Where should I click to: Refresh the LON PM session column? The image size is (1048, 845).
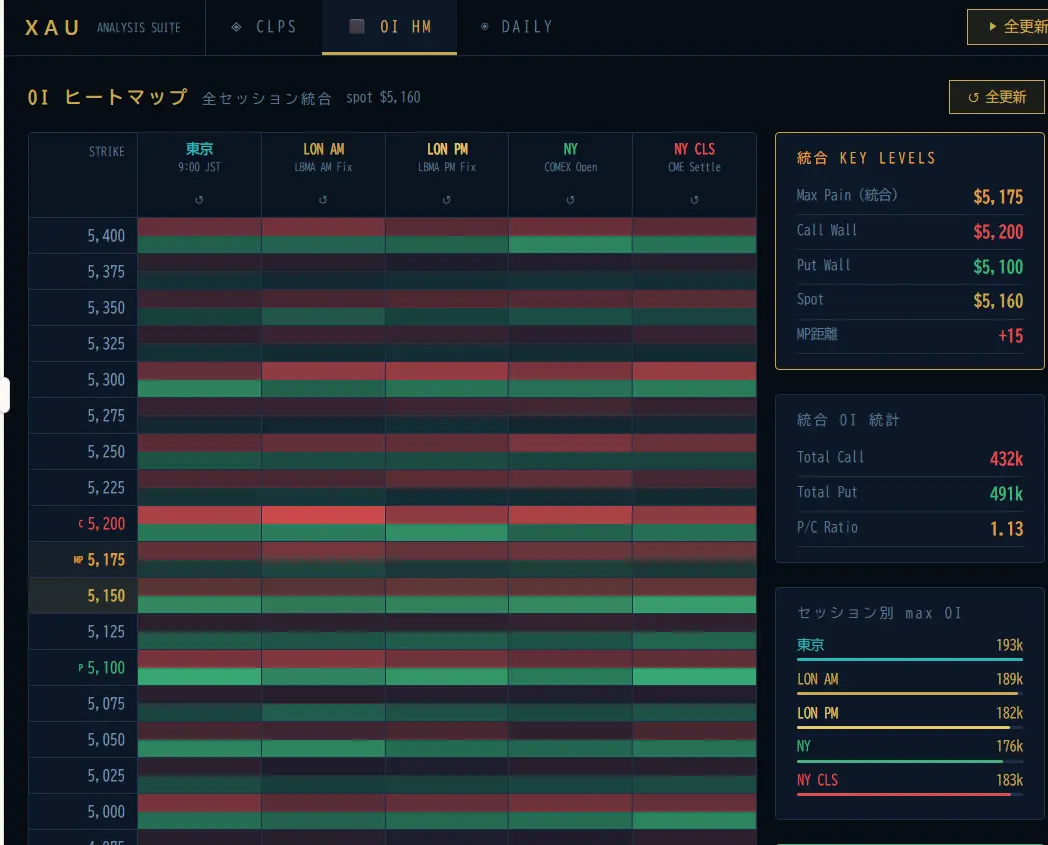tap(446, 200)
